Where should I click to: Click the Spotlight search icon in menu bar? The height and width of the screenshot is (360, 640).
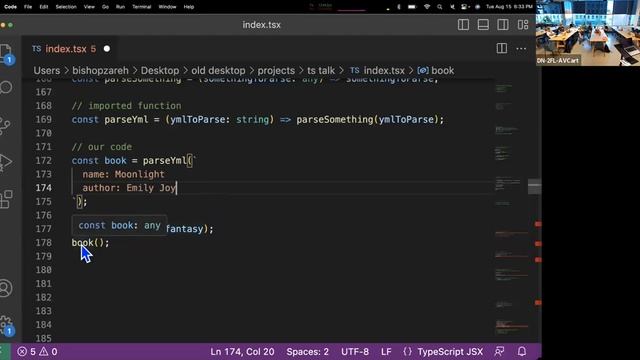pyautogui.click(x=440, y=7)
